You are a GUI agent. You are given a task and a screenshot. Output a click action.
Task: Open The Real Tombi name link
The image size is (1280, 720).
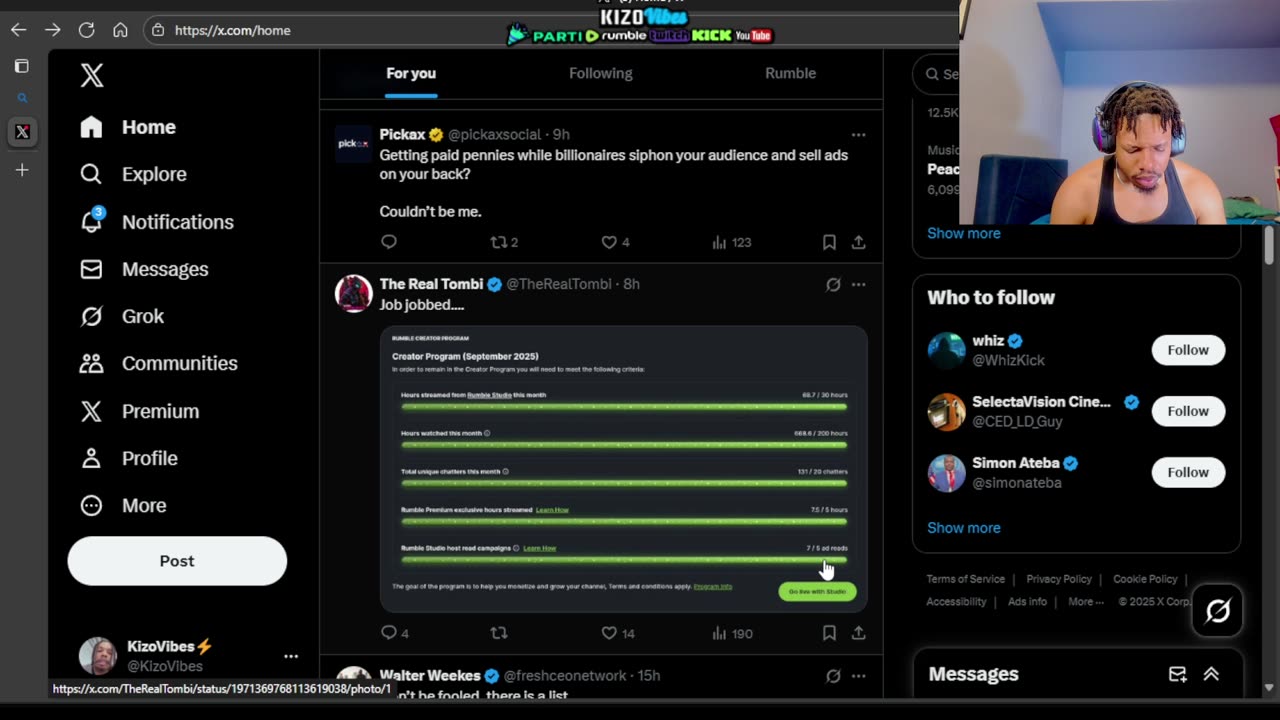[x=431, y=284]
